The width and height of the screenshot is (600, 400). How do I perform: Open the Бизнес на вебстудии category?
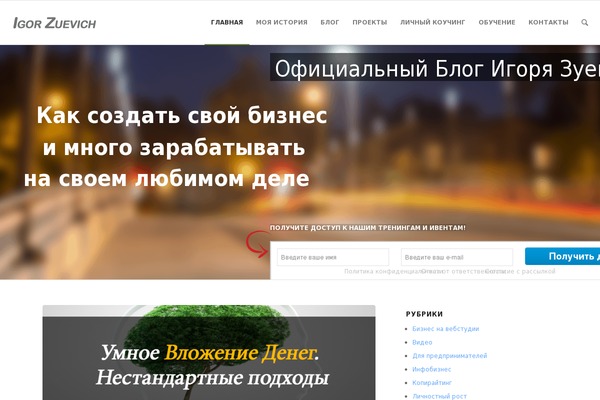tap(445, 329)
